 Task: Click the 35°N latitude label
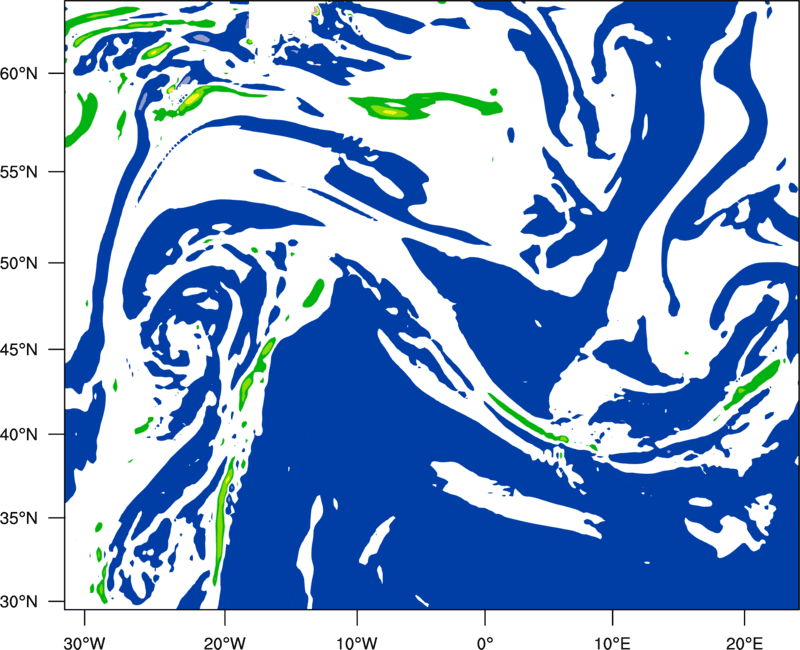(x=20, y=518)
